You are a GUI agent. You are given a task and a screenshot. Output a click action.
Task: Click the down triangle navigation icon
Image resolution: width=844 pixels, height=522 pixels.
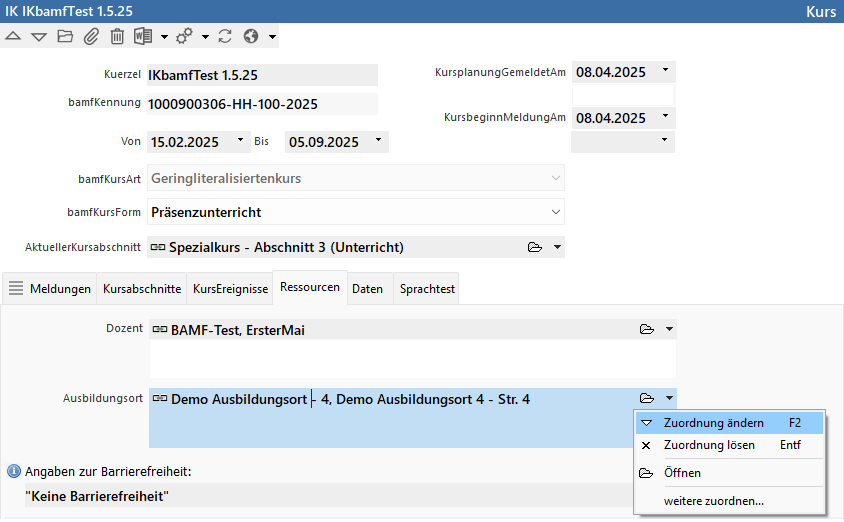click(x=39, y=37)
